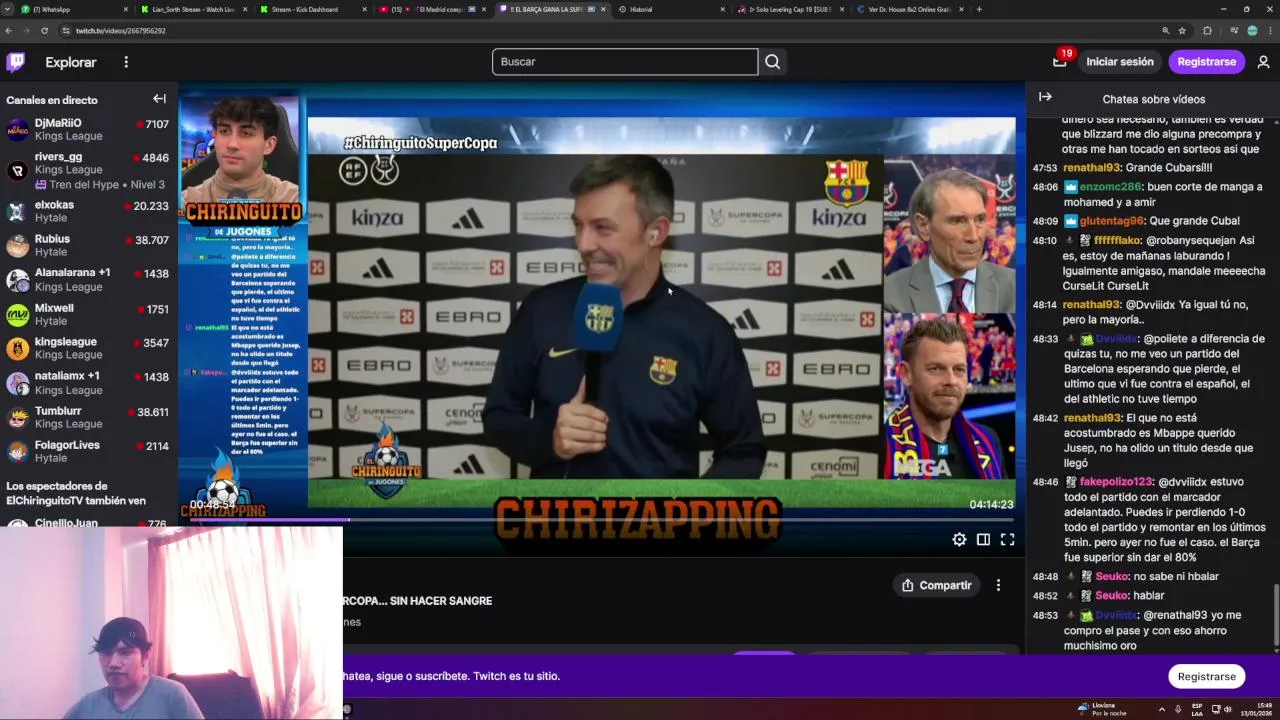This screenshot has height=720, width=1280.
Task: Click the Compartir share button
Action: click(x=937, y=585)
